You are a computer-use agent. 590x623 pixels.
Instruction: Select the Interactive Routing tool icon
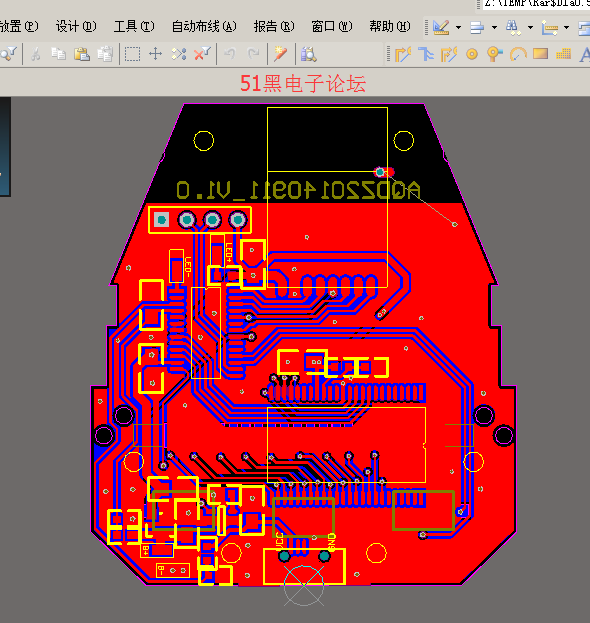coord(402,54)
